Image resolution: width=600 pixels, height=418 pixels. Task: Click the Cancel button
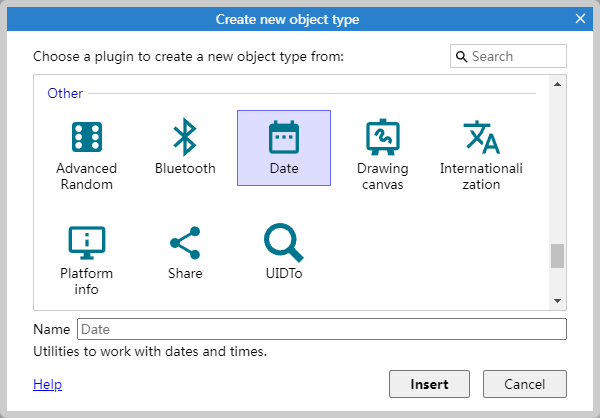[525, 384]
